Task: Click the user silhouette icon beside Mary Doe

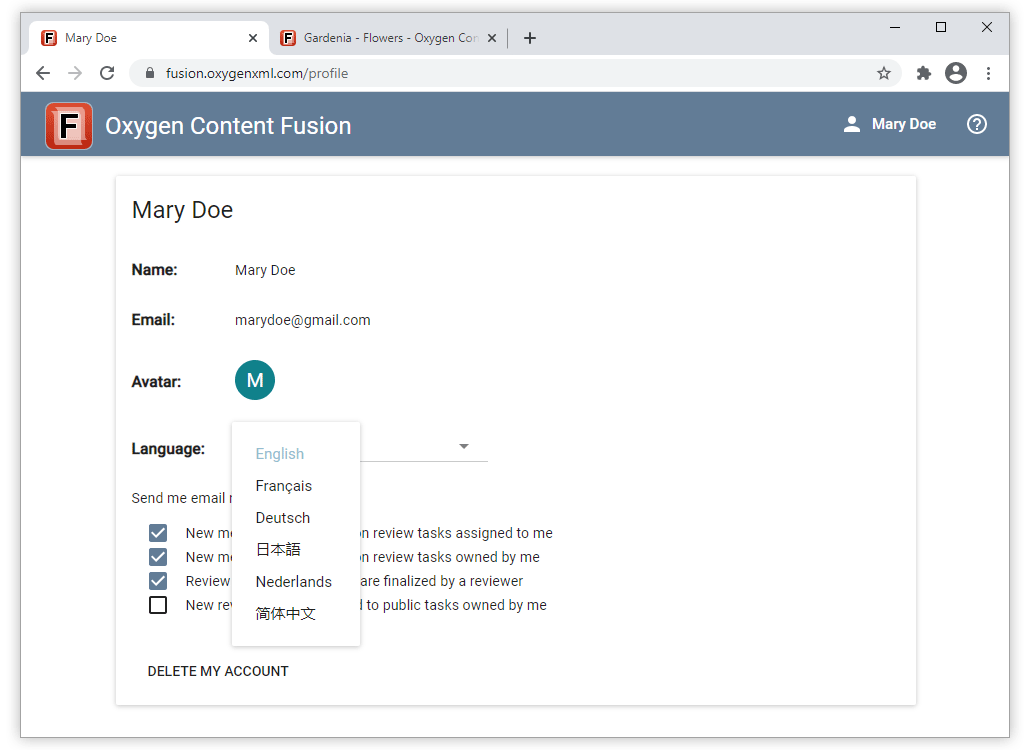Action: [851, 124]
